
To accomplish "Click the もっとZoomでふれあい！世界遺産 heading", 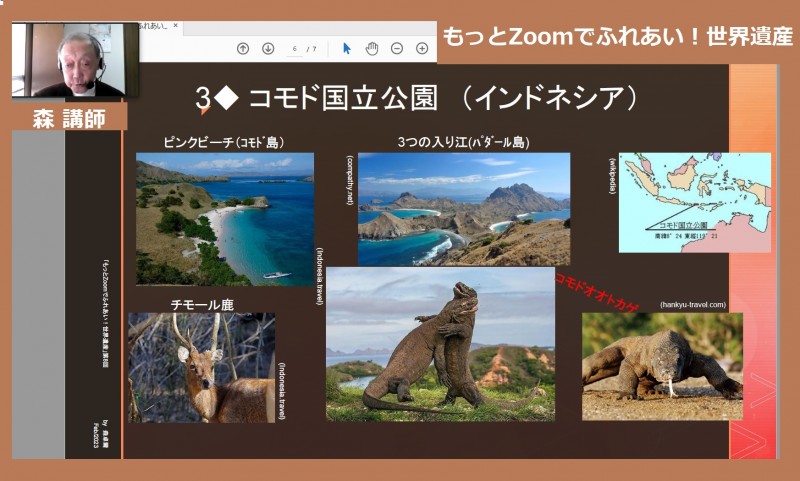I will pyautogui.click(x=618, y=37).
